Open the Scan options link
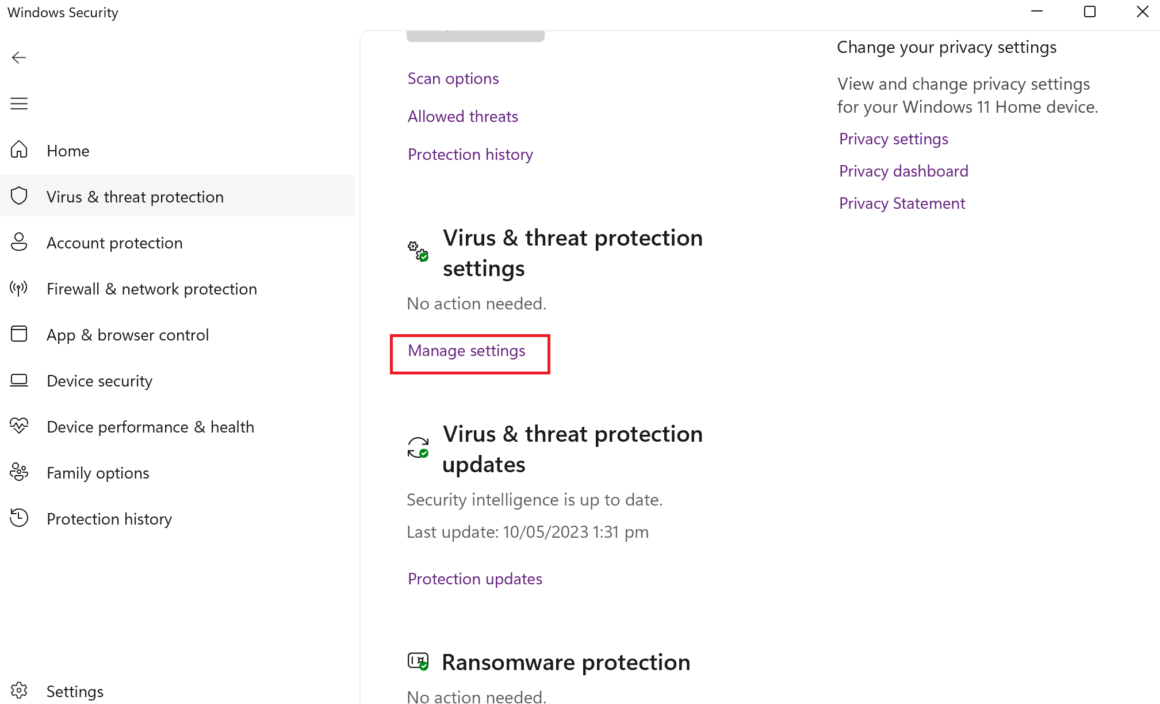Viewport: 1160px width, 704px height. click(453, 78)
